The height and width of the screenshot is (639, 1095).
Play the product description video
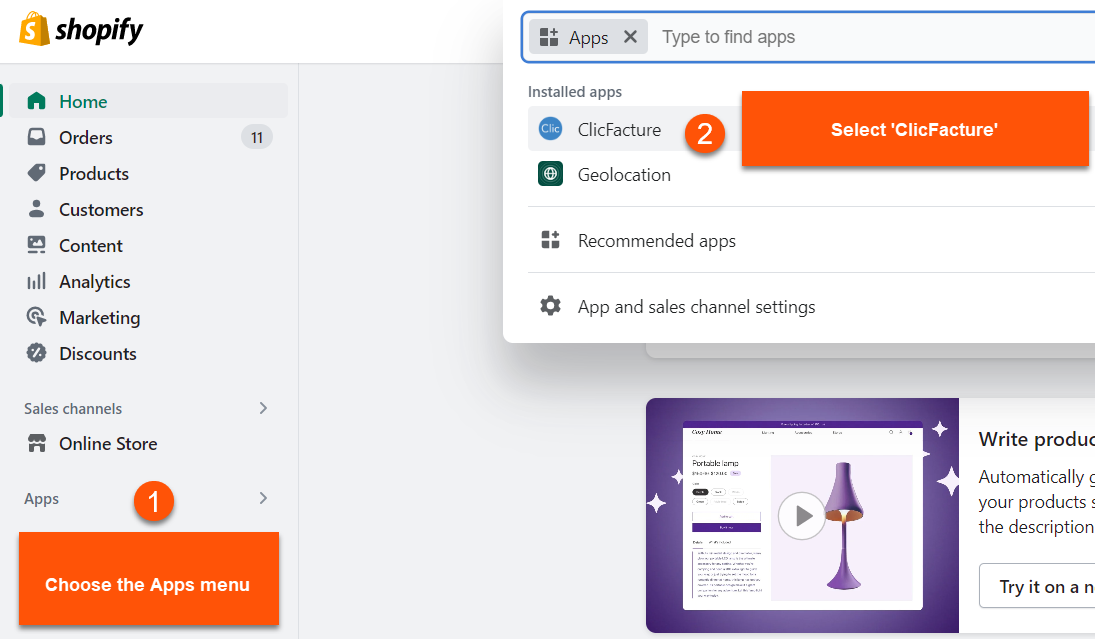(x=802, y=516)
